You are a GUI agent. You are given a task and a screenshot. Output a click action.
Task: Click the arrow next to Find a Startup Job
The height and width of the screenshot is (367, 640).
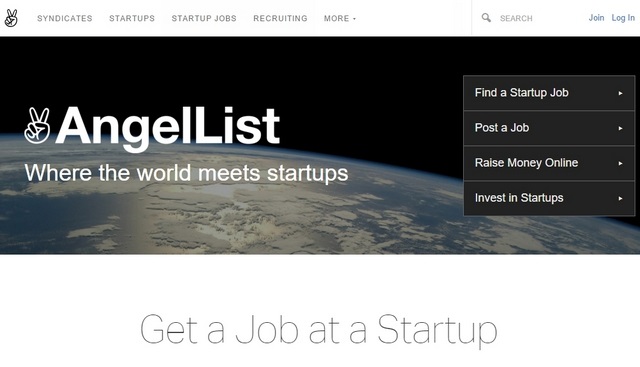pyautogui.click(x=620, y=93)
